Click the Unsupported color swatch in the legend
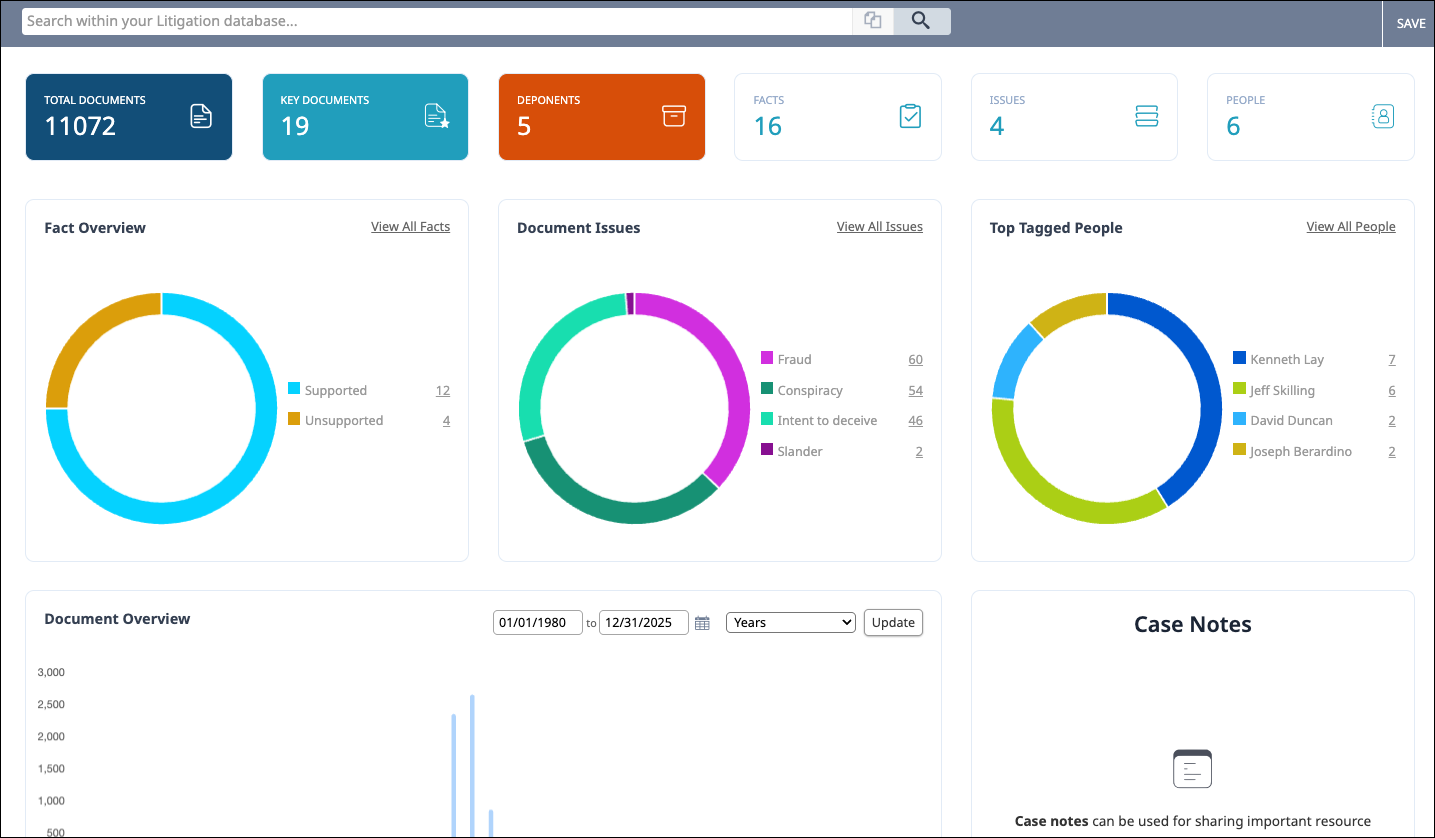Viewport: 1435px width, 838px height. 294,419
